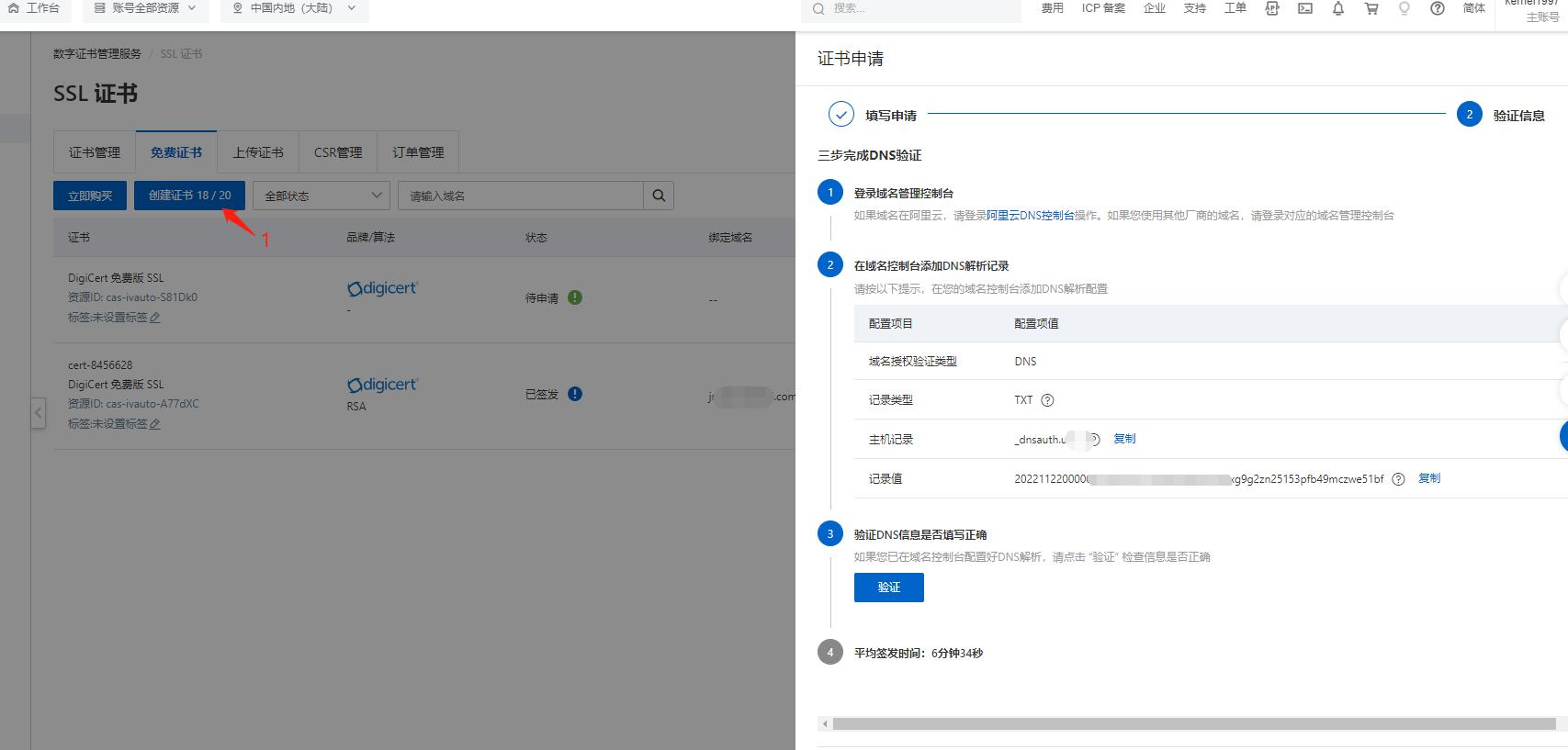Image resolution: width=1568 pixels, height=750 pixels.
Task: Click 资源ID: cas-ivauto-A77dXC text
Action: [x=133, y=404]
